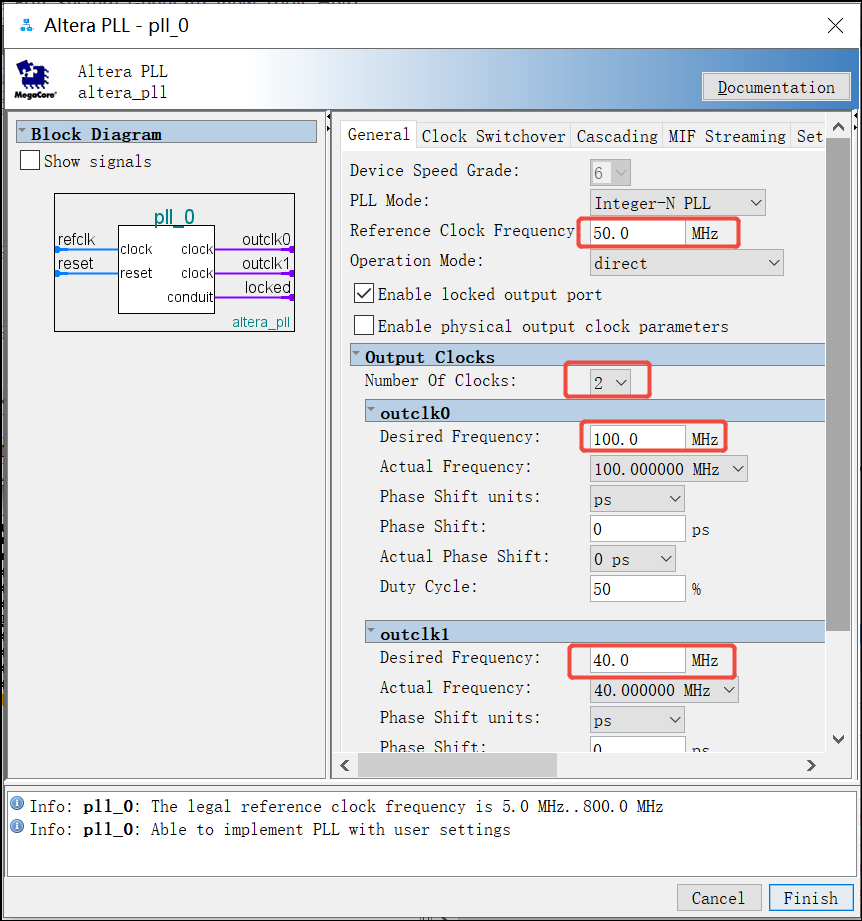Open outclk0 Actual Frequency dropdown
This screenshot has width=862, height=921.
(x=668, y=469)
